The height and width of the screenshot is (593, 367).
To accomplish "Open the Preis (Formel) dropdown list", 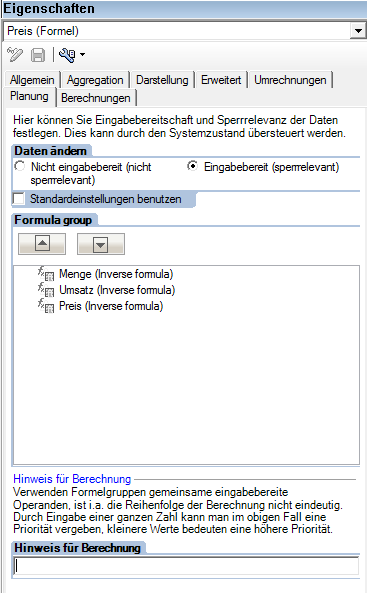I will (358, 31).
